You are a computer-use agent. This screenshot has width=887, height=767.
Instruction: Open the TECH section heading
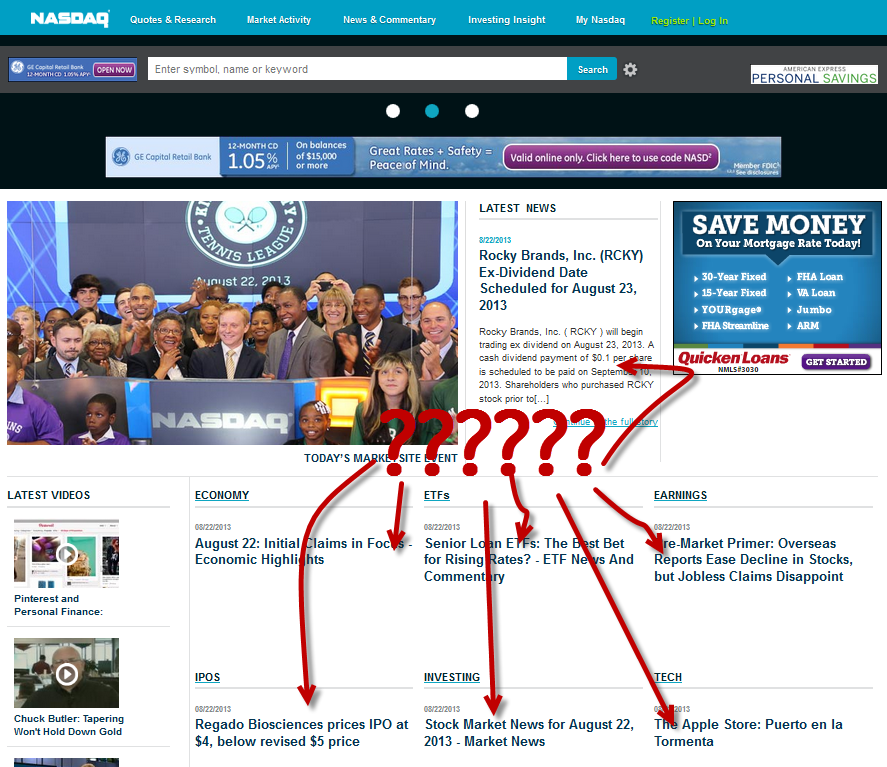(668, 677)
